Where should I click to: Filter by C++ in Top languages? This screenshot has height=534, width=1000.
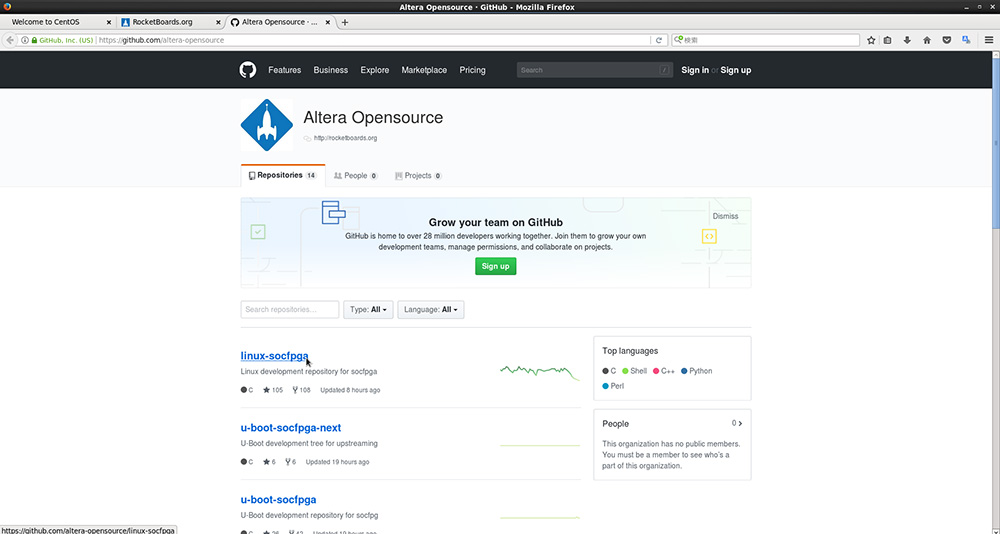tap(663, 371)
